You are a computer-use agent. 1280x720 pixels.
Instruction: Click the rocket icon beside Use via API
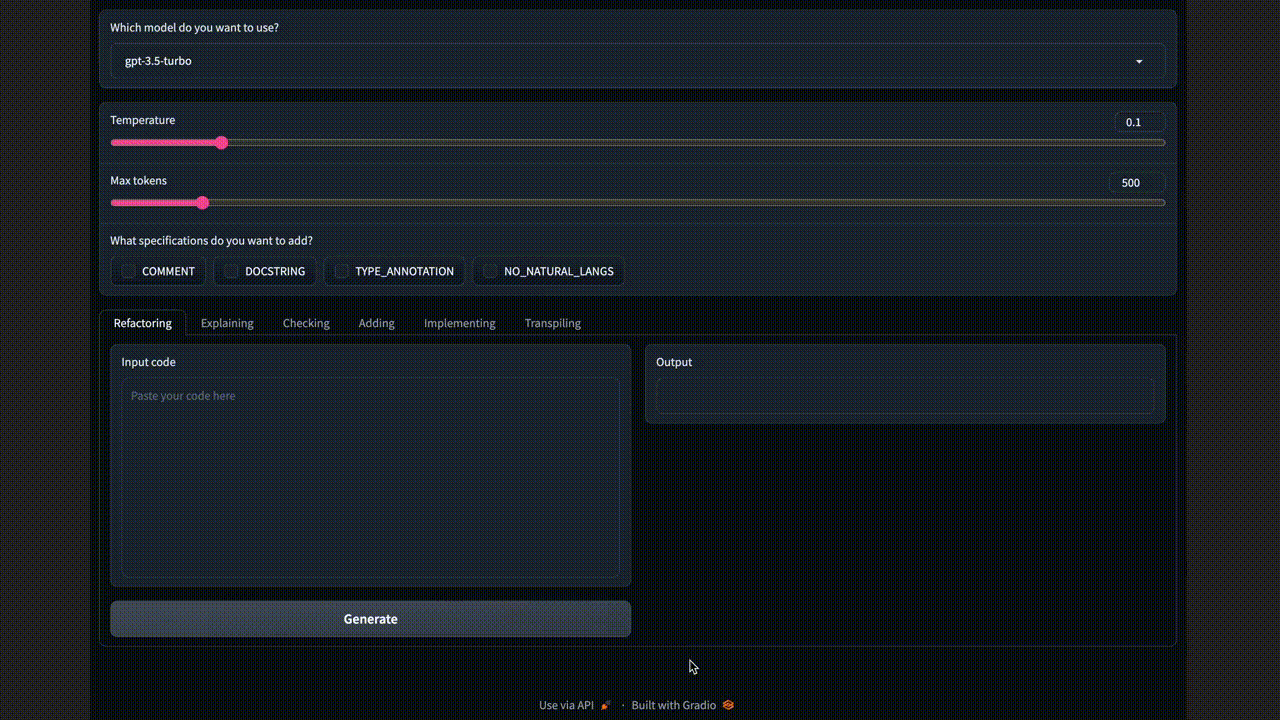605,705
